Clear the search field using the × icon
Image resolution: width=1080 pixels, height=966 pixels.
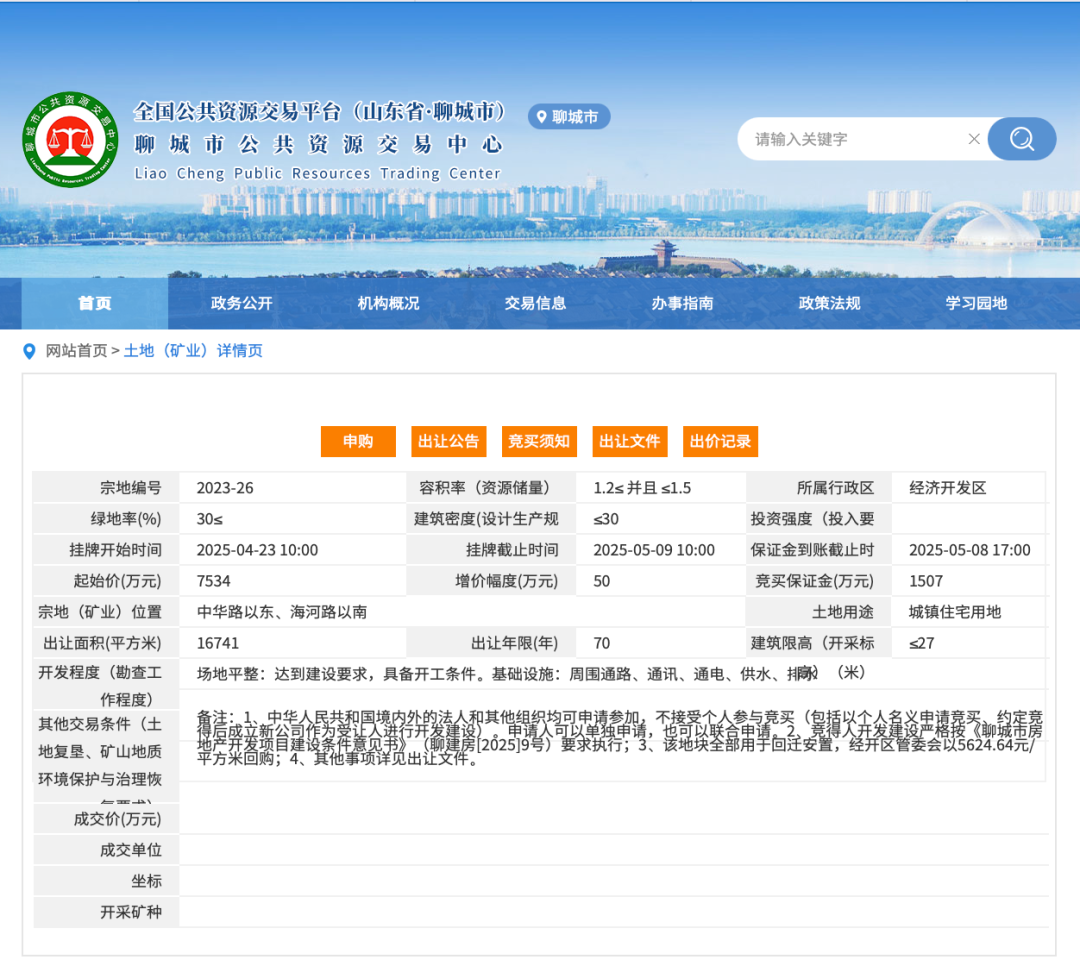974,139
